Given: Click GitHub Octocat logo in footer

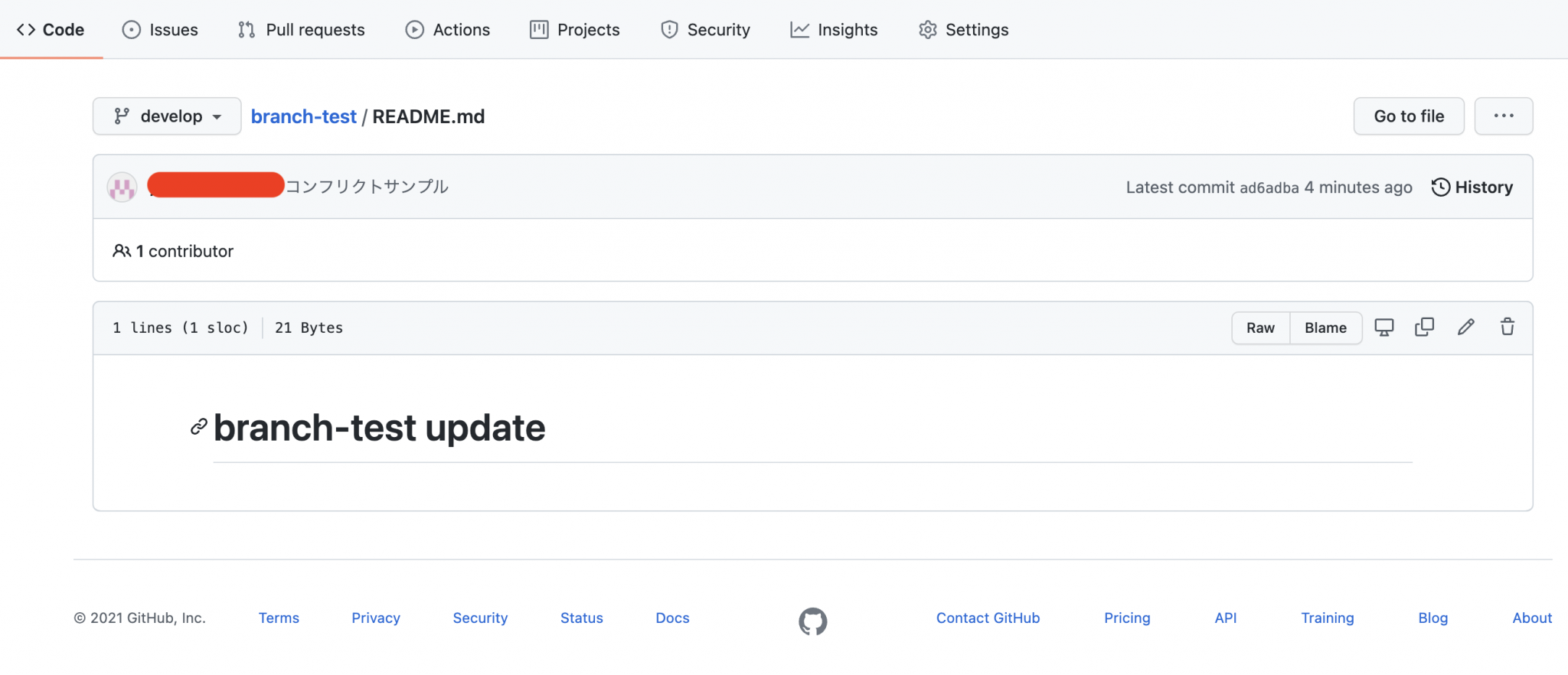Looking at the screenshot, I should [x=812, y=621].
